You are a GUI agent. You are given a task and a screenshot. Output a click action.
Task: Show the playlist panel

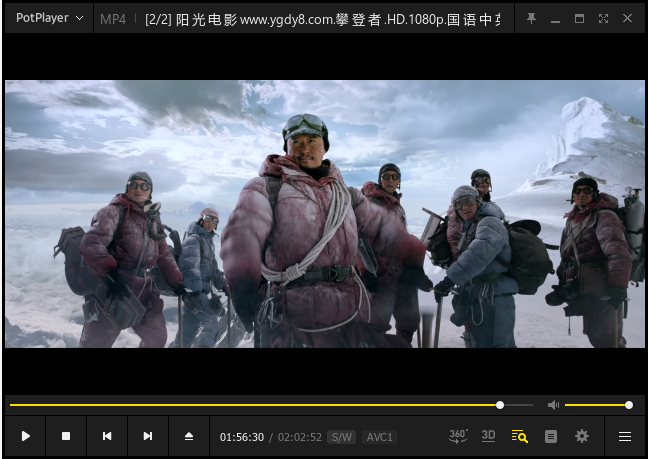tap(550, 436)
